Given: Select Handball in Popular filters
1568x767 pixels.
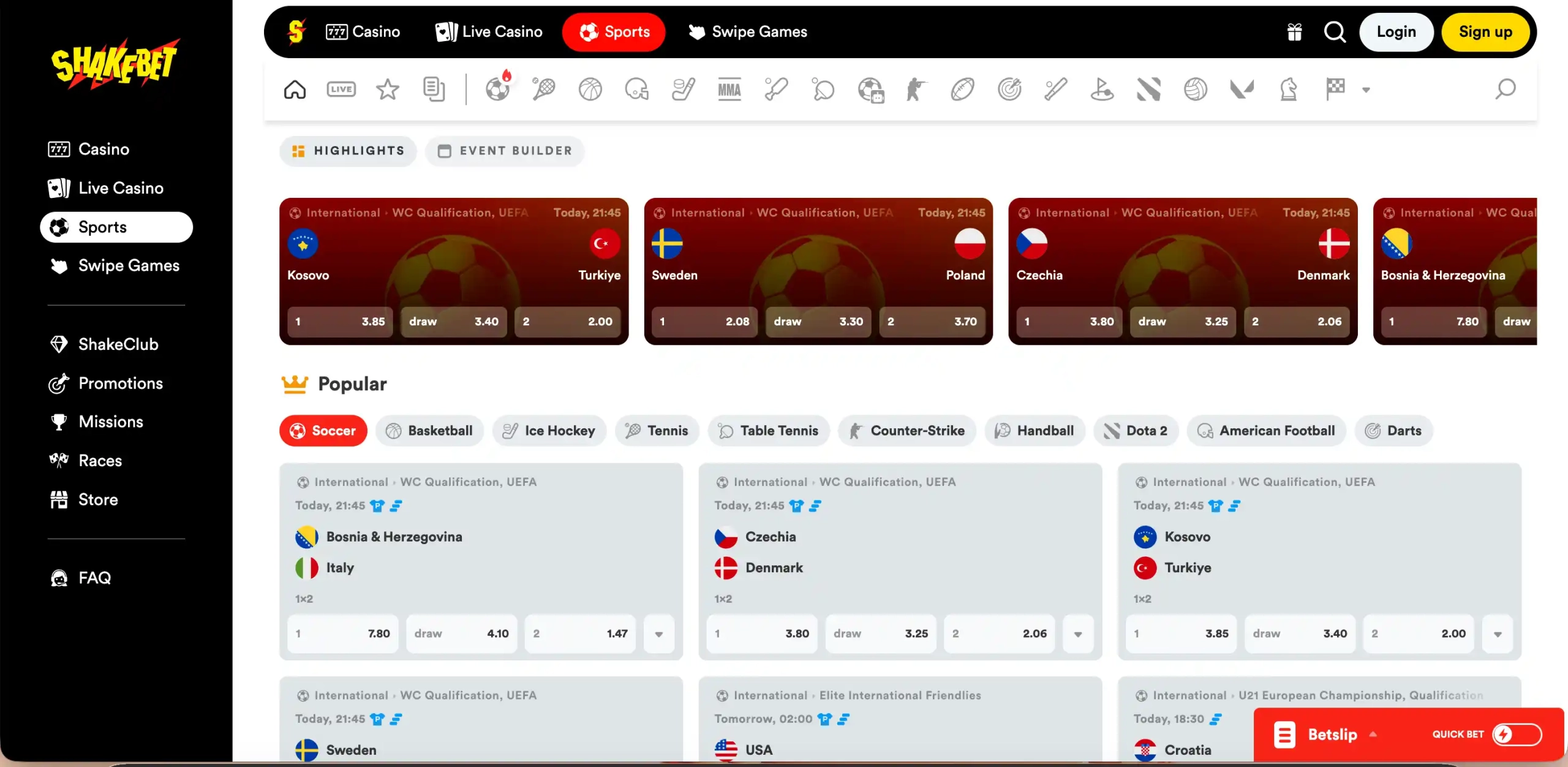Looking at the screenshot, I should 1035,431.
